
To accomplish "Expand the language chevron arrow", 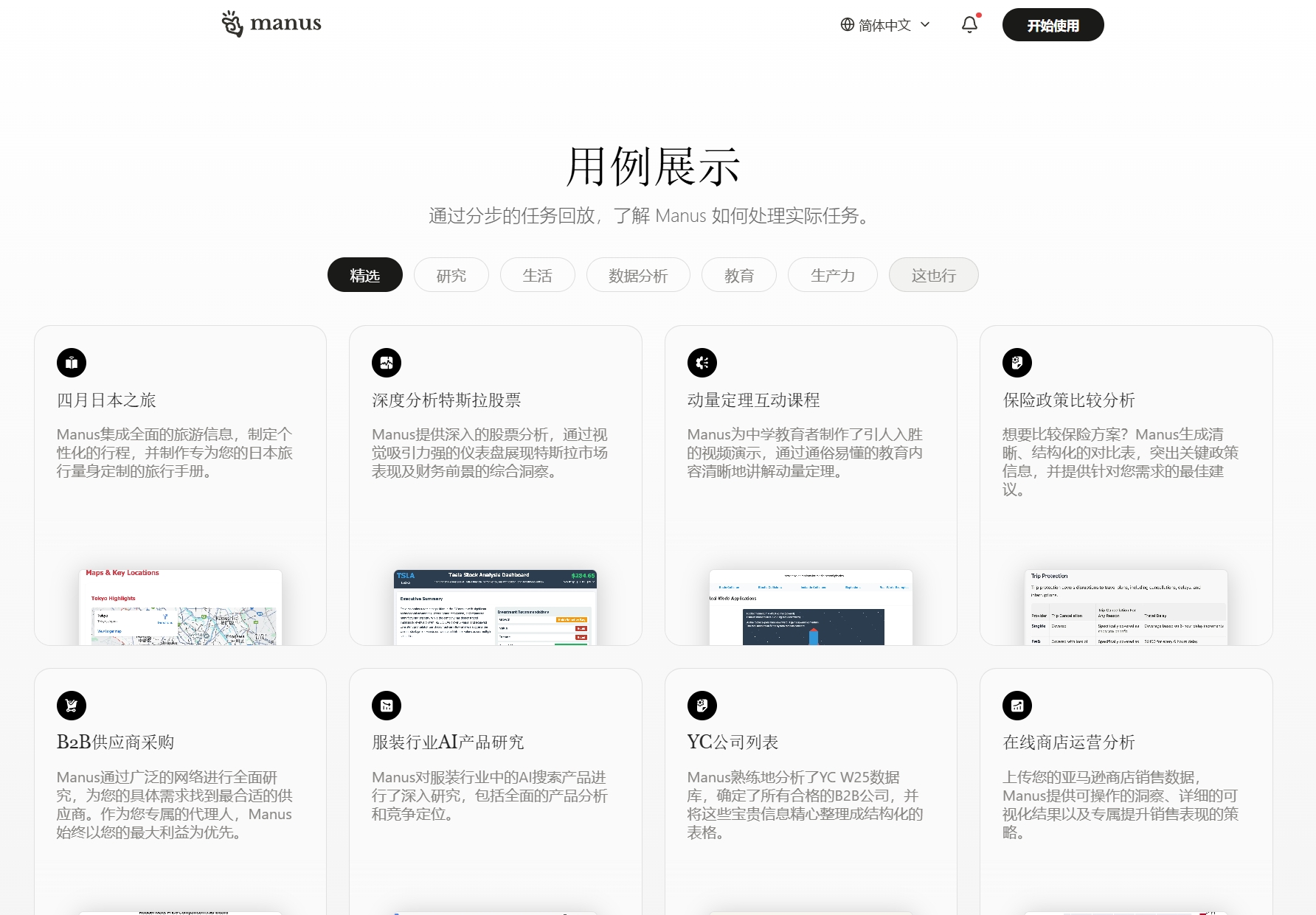I will click(x=925, y=25).
